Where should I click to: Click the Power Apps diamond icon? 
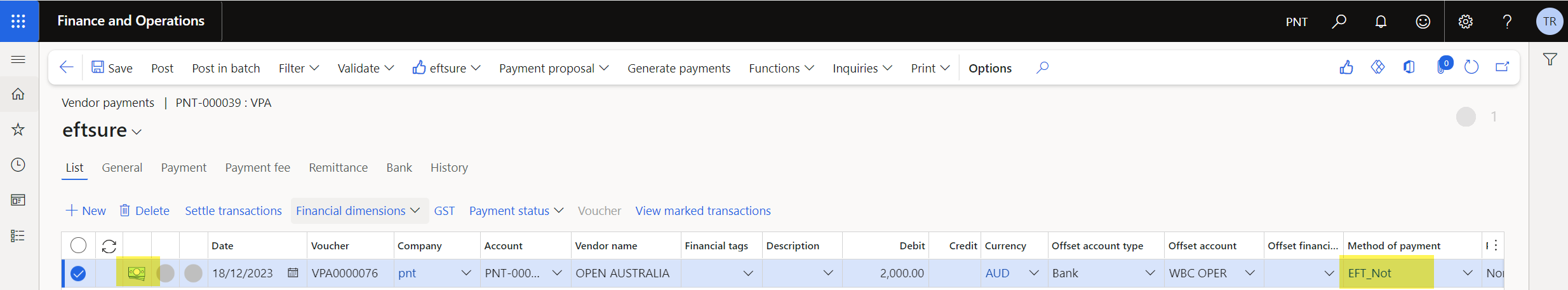(x=1377, y=67)
